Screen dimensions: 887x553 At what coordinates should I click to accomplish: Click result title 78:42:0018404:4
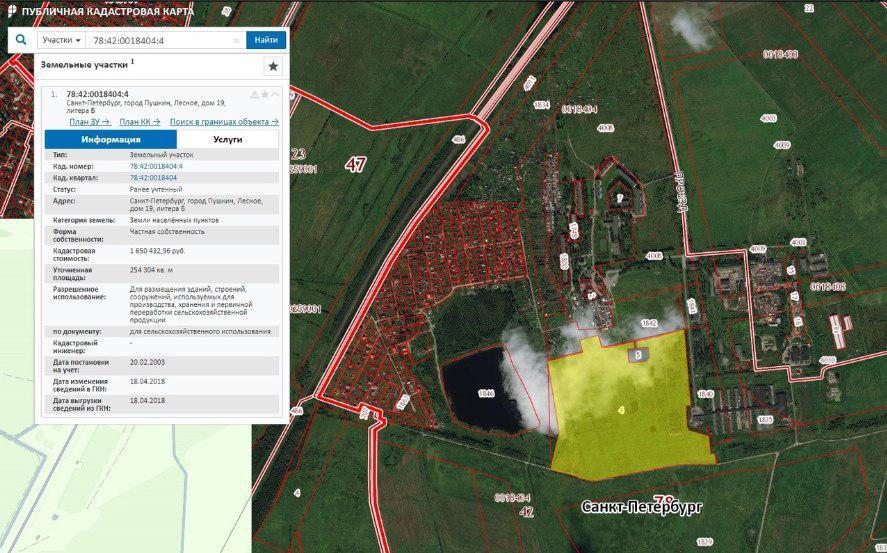(97, 94)
